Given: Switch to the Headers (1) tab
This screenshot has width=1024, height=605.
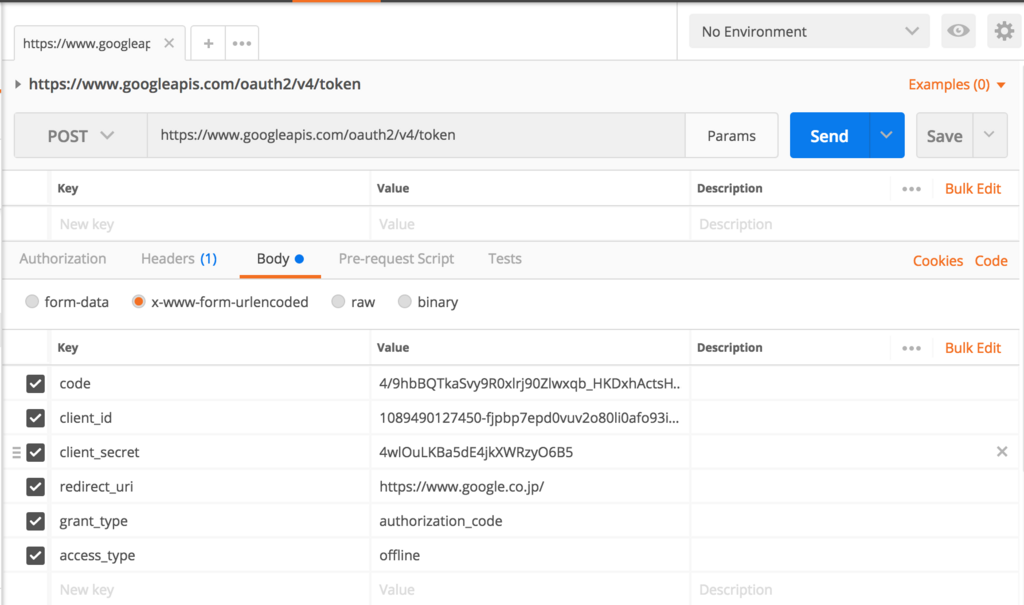Looking at the screenshot, I should (179, 259).
